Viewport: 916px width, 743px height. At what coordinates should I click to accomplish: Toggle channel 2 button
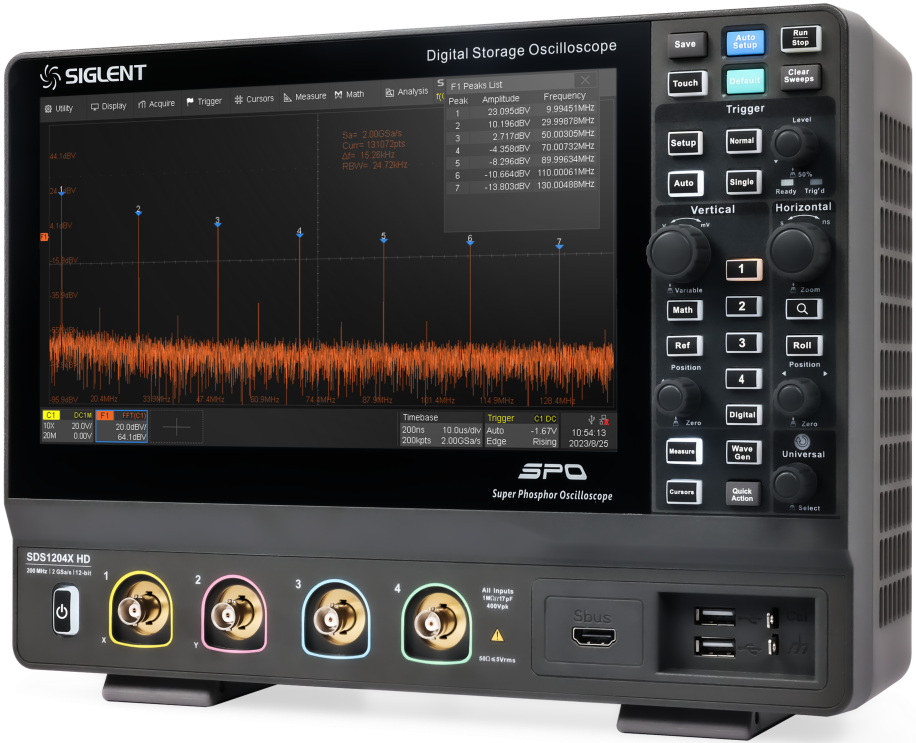[x=742, y=307]
